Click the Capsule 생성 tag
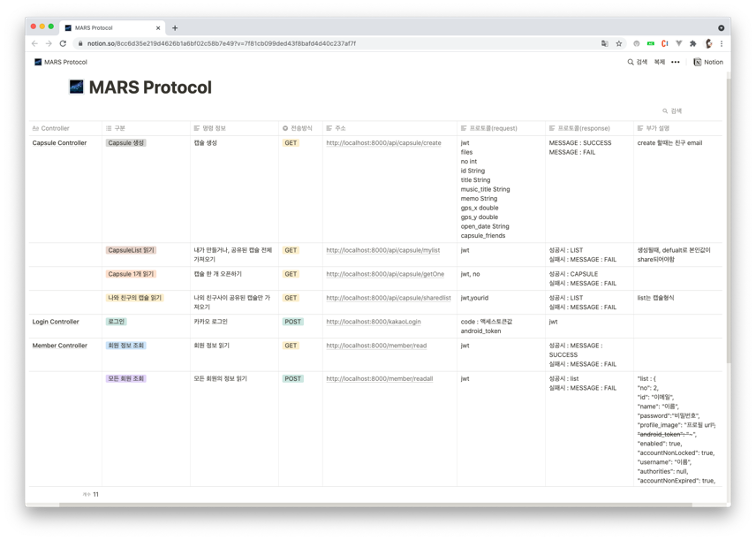 [126, 143]
